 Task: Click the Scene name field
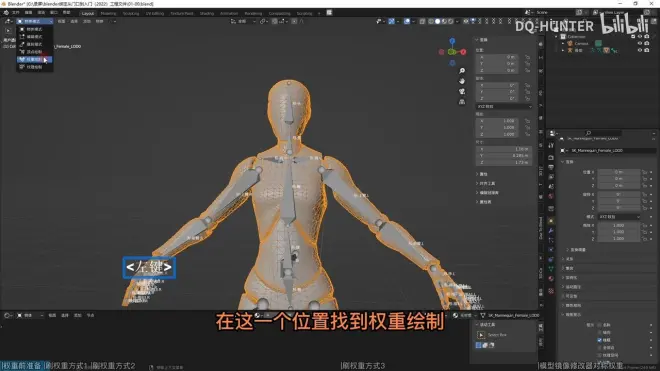click(554, 12)
